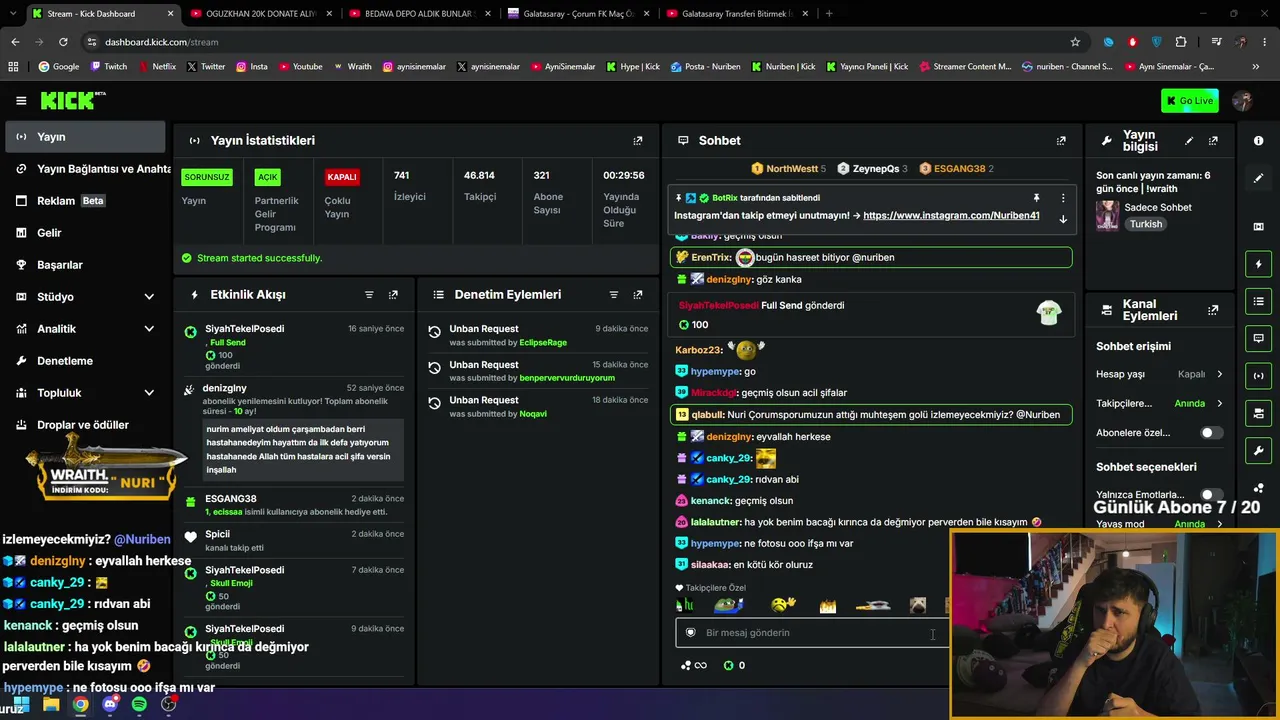Open the channel points infinity icon
The width and height of the screenshot is (1280, 720).
pos(694,665)
